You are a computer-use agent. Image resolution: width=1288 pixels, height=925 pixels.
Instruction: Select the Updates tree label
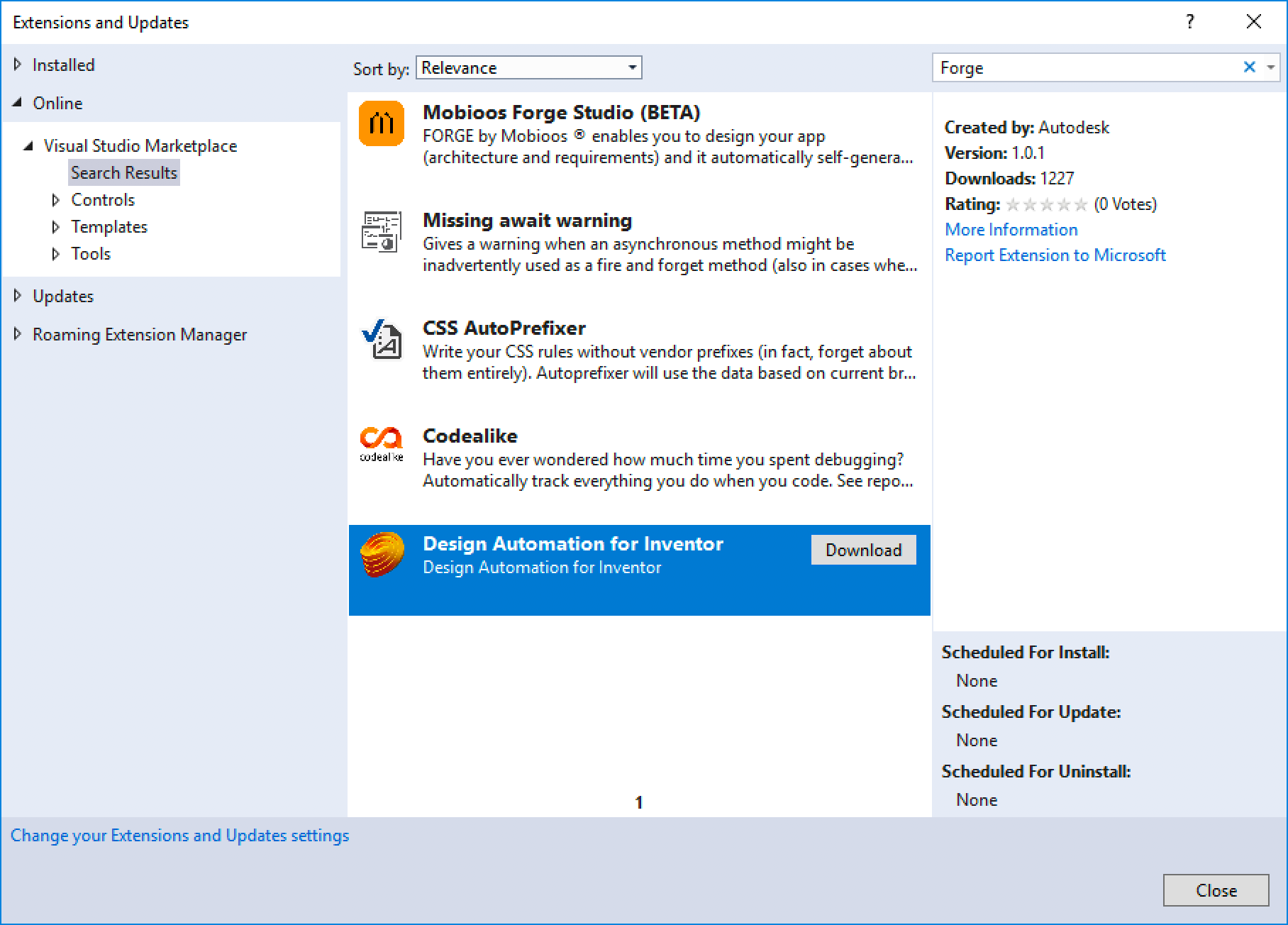click(63, 296)
